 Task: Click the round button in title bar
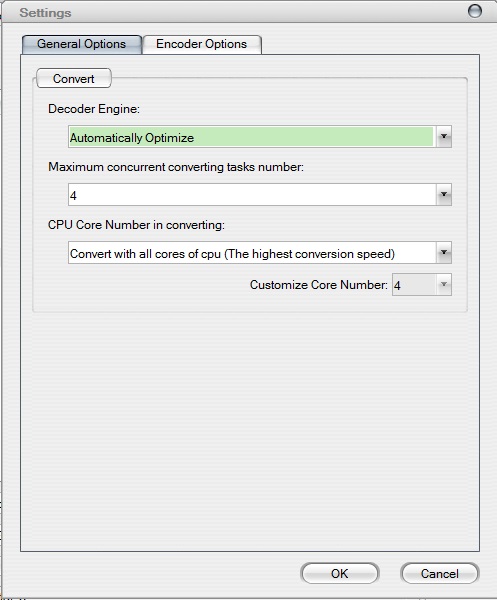coord(475,11)
